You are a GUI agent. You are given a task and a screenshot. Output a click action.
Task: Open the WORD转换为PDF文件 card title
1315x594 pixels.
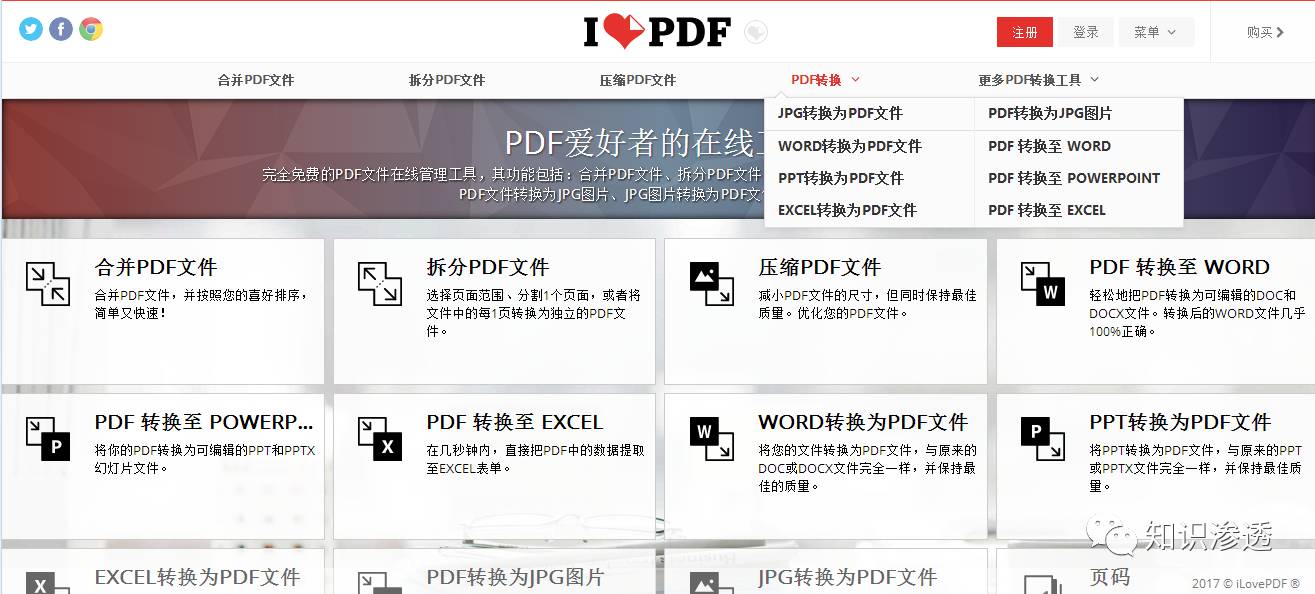(x=864, y=423)
